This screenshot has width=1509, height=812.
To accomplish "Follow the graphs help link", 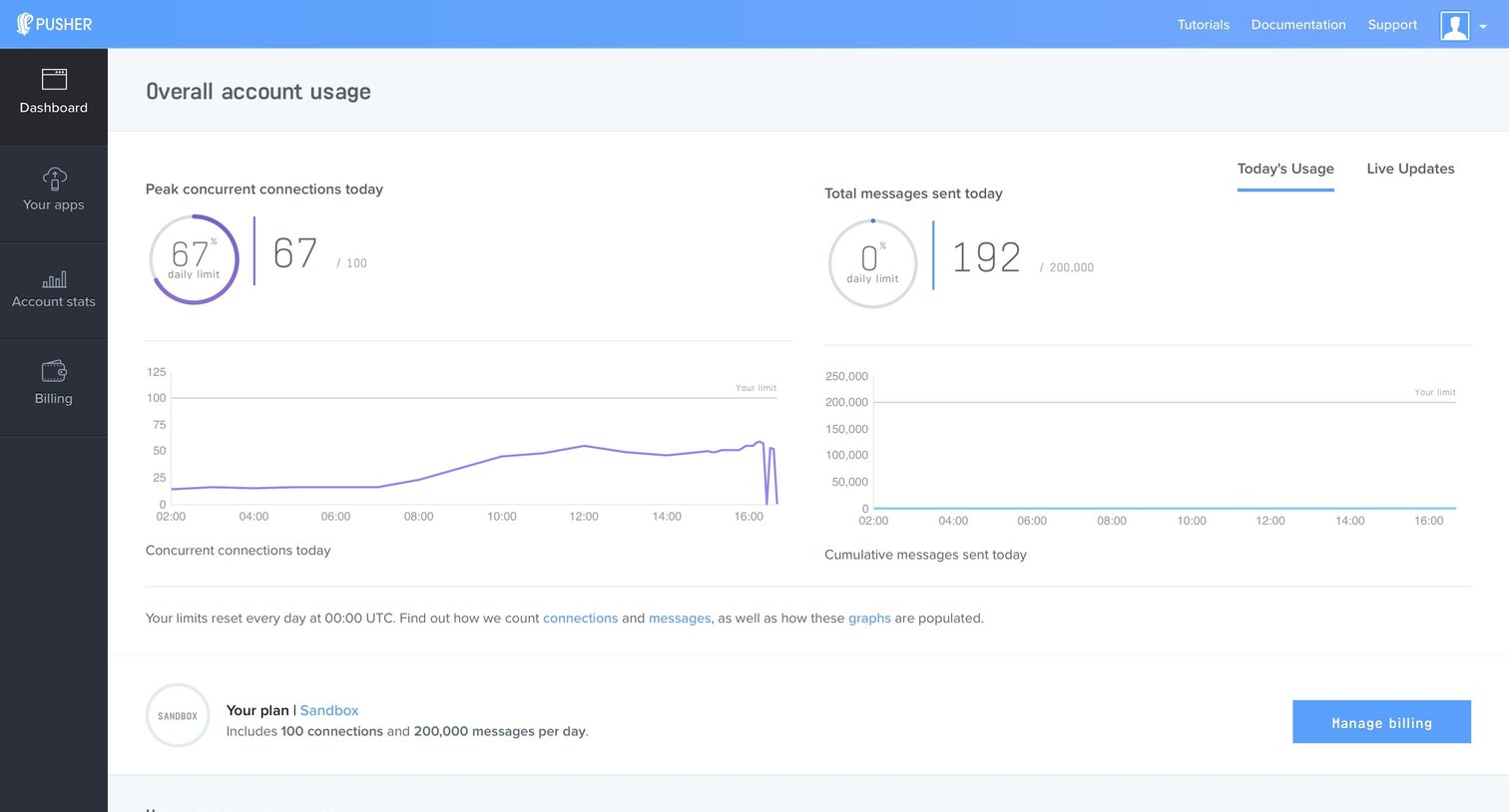I will coord(869,618).
